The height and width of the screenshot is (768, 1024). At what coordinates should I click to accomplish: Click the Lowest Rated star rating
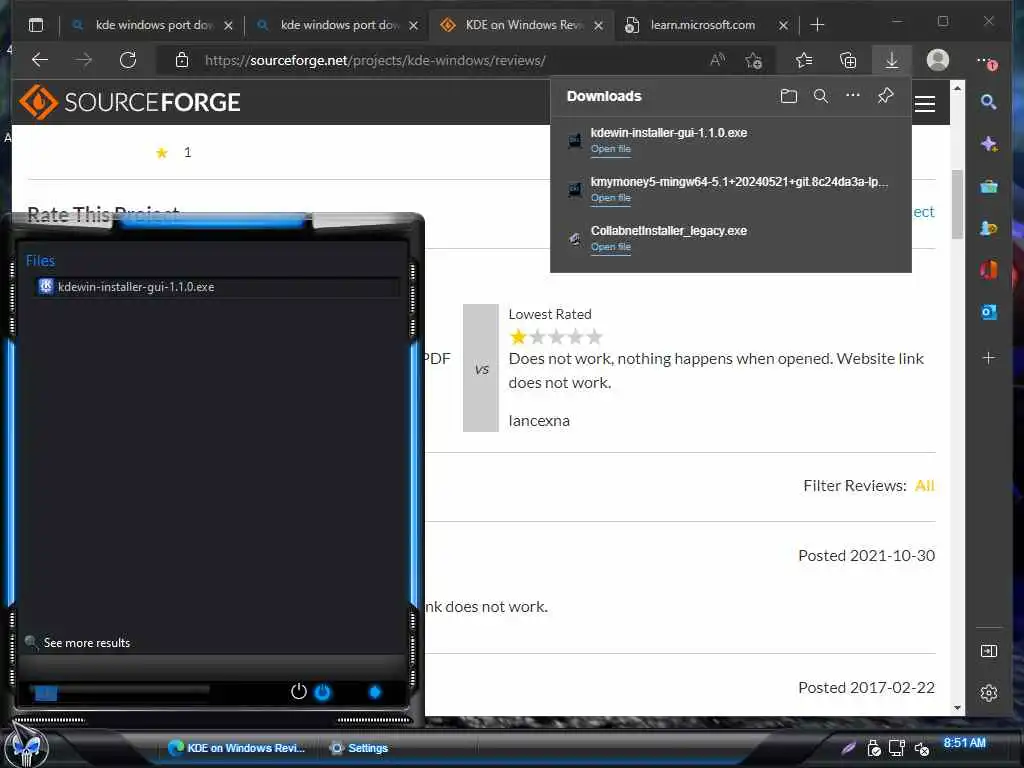555,336
